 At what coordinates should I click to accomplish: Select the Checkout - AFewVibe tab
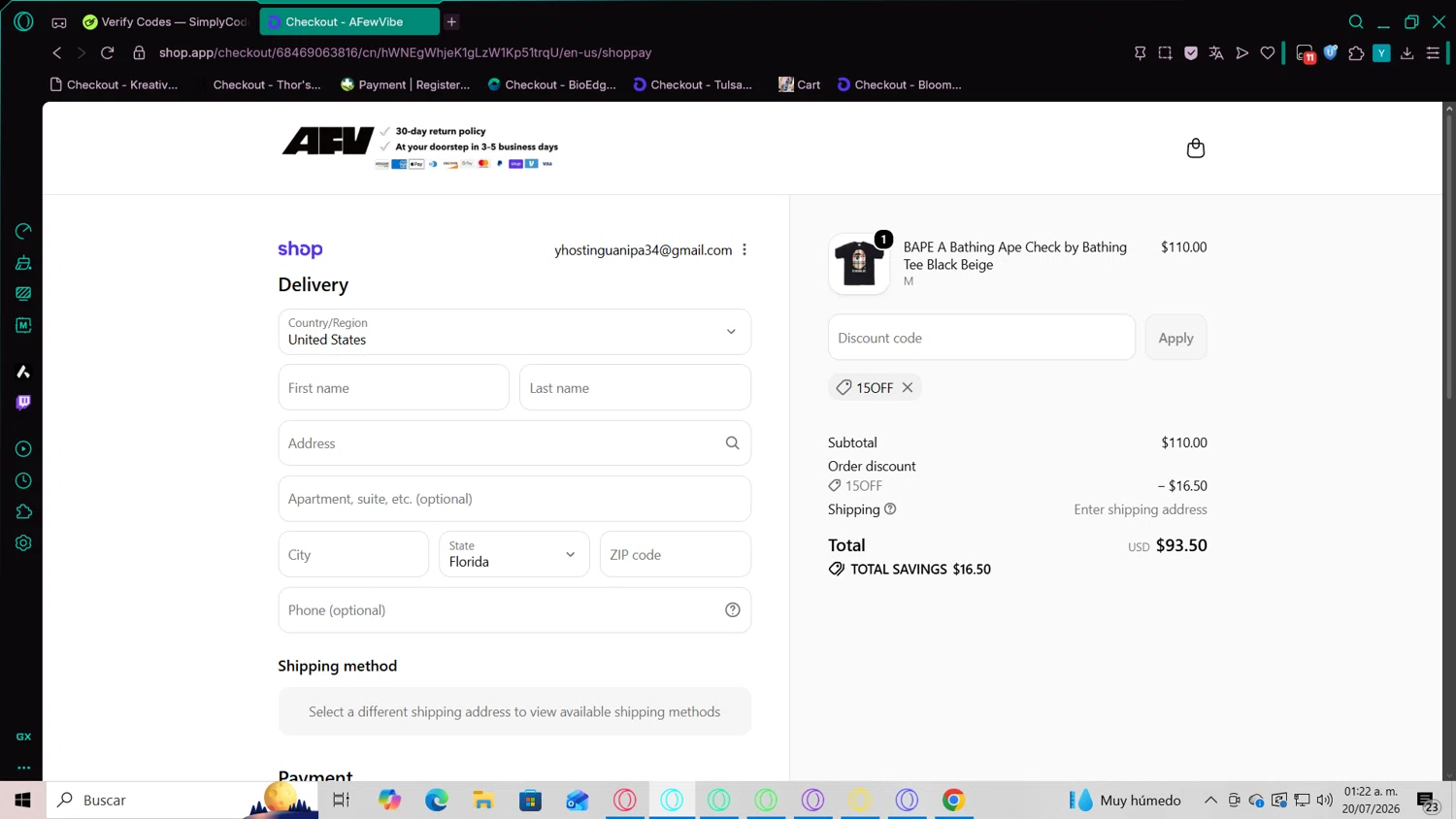pos(349,21)
